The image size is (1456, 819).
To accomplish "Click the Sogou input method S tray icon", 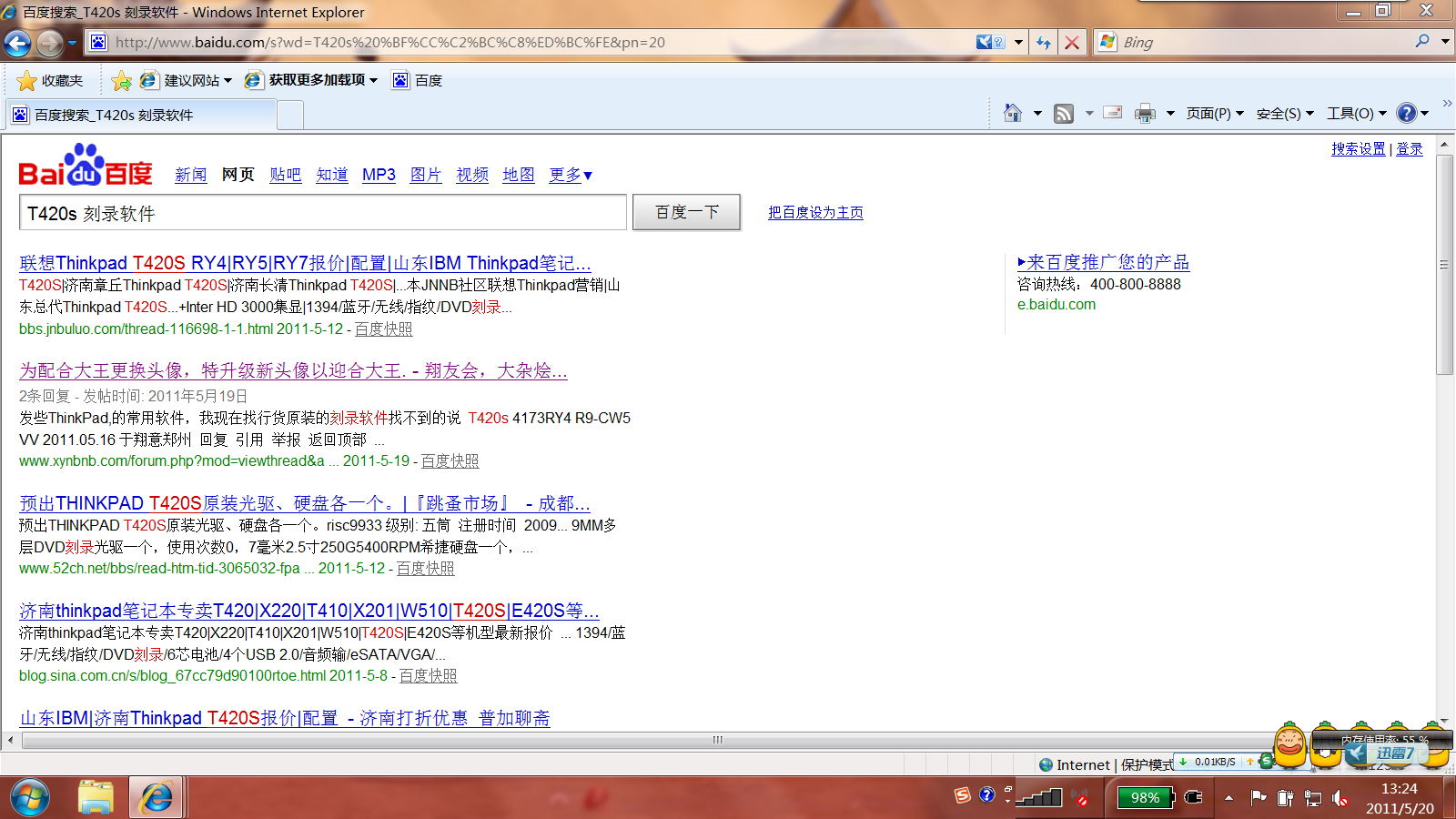I will (963, 795).
